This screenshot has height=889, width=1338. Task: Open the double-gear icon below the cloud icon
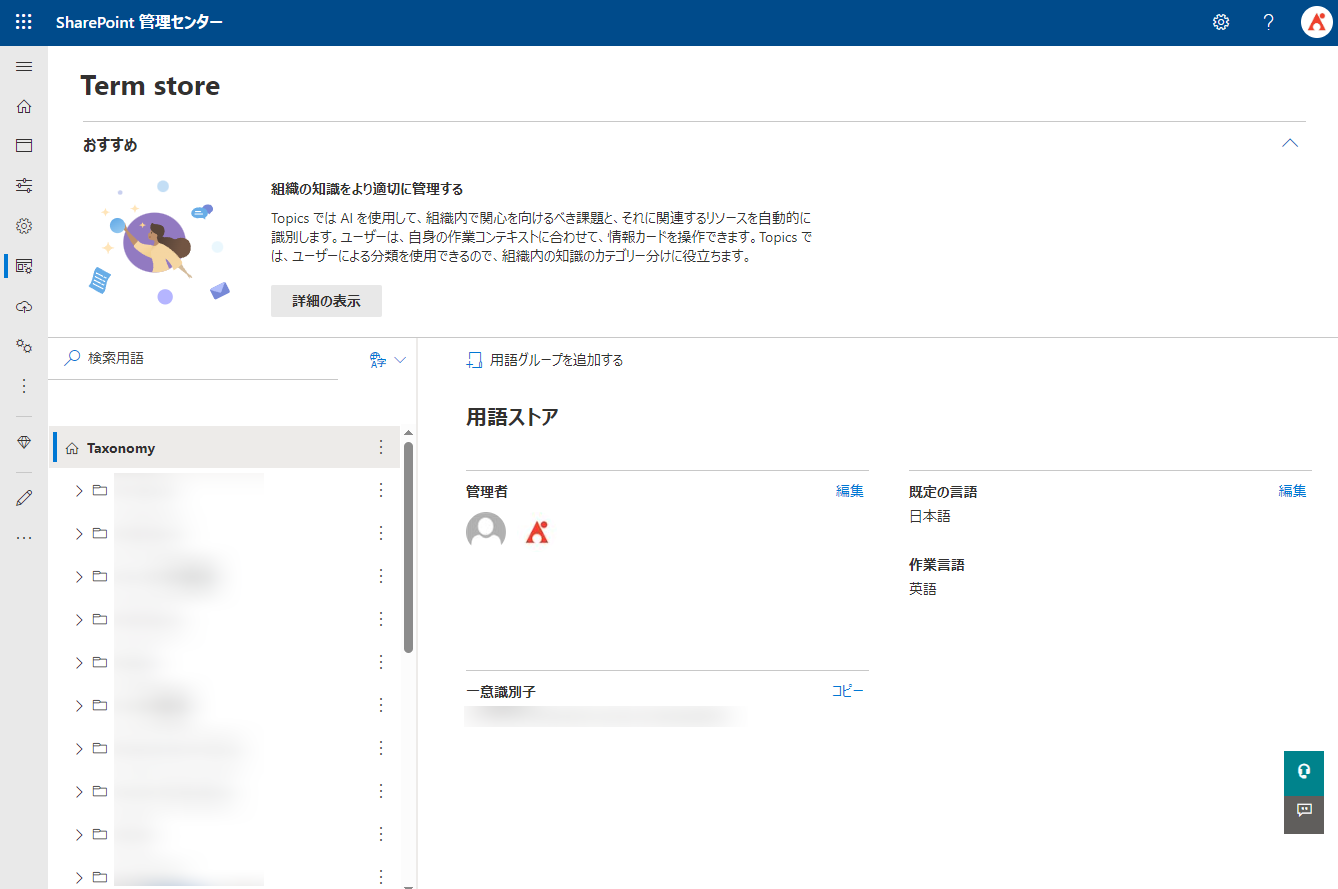click(24, 346)
